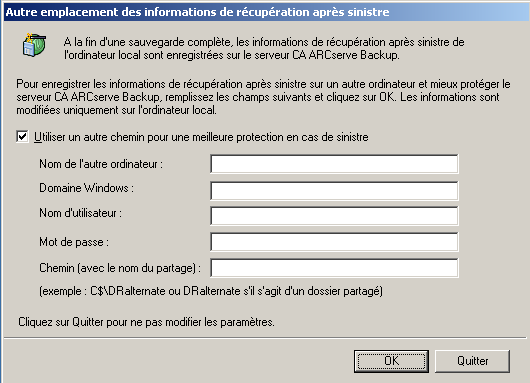
Task: Click the 'Chemin (avec le nom du partage)' field
Action: [x=334, y=268]
